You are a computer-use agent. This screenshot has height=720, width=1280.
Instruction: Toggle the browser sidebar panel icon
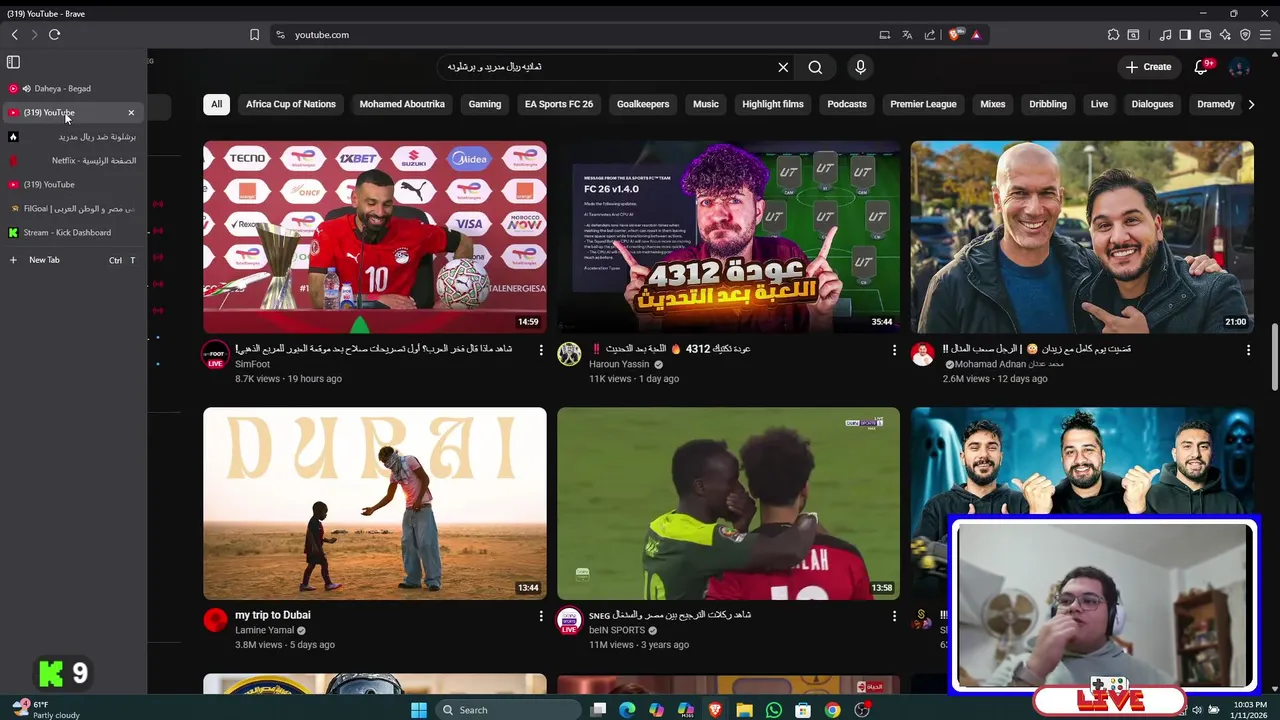tap(1185, 34)
